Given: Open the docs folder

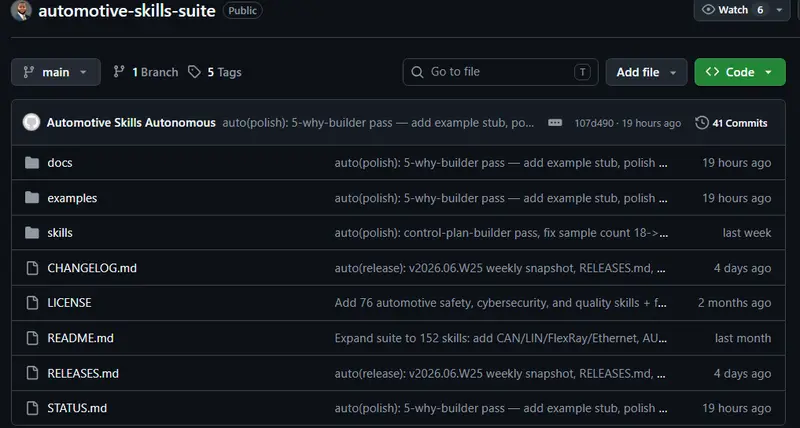Looking at the screenshot, I should 60,163.
